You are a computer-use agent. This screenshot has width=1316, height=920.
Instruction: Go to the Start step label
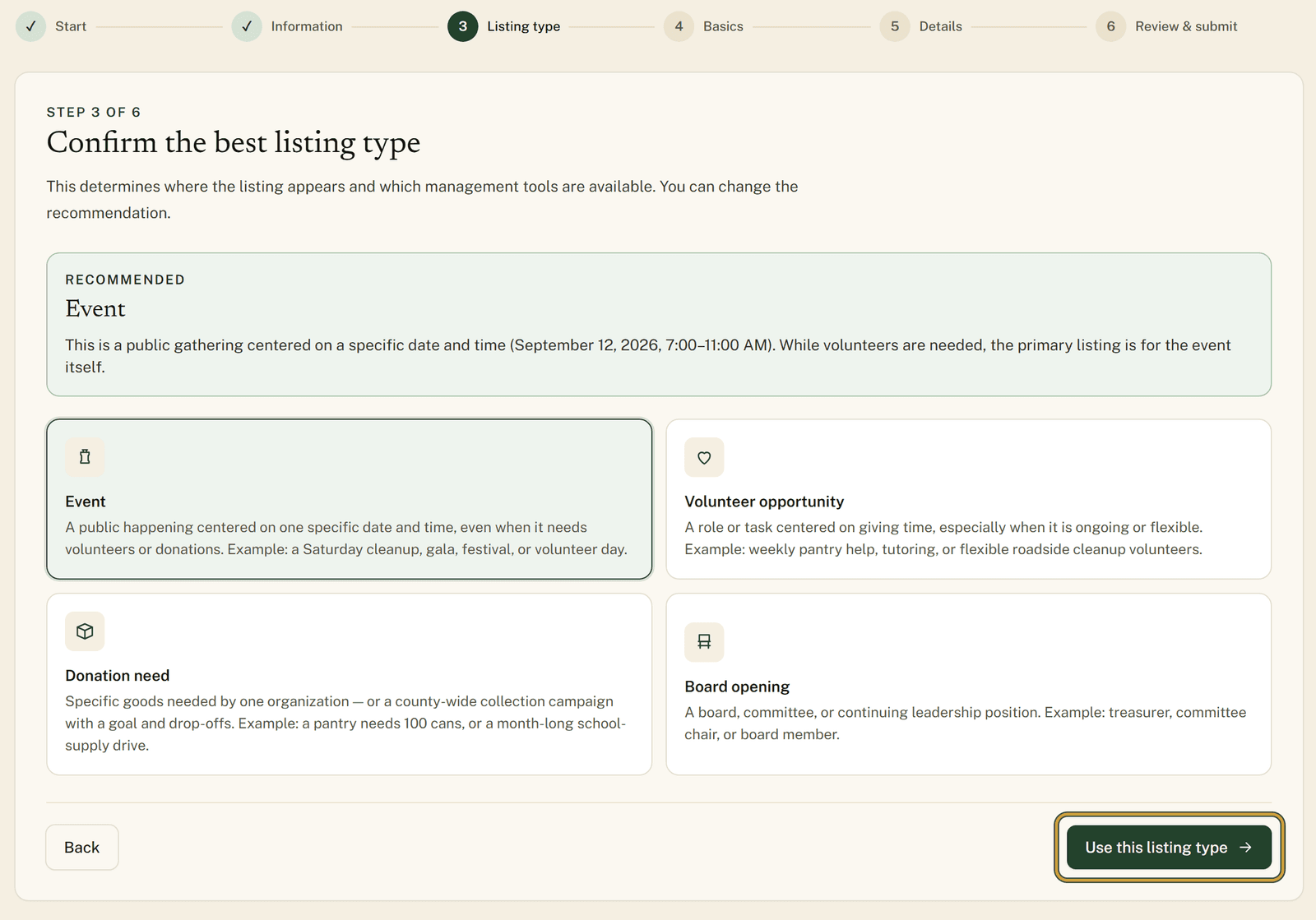coord(71,26)
